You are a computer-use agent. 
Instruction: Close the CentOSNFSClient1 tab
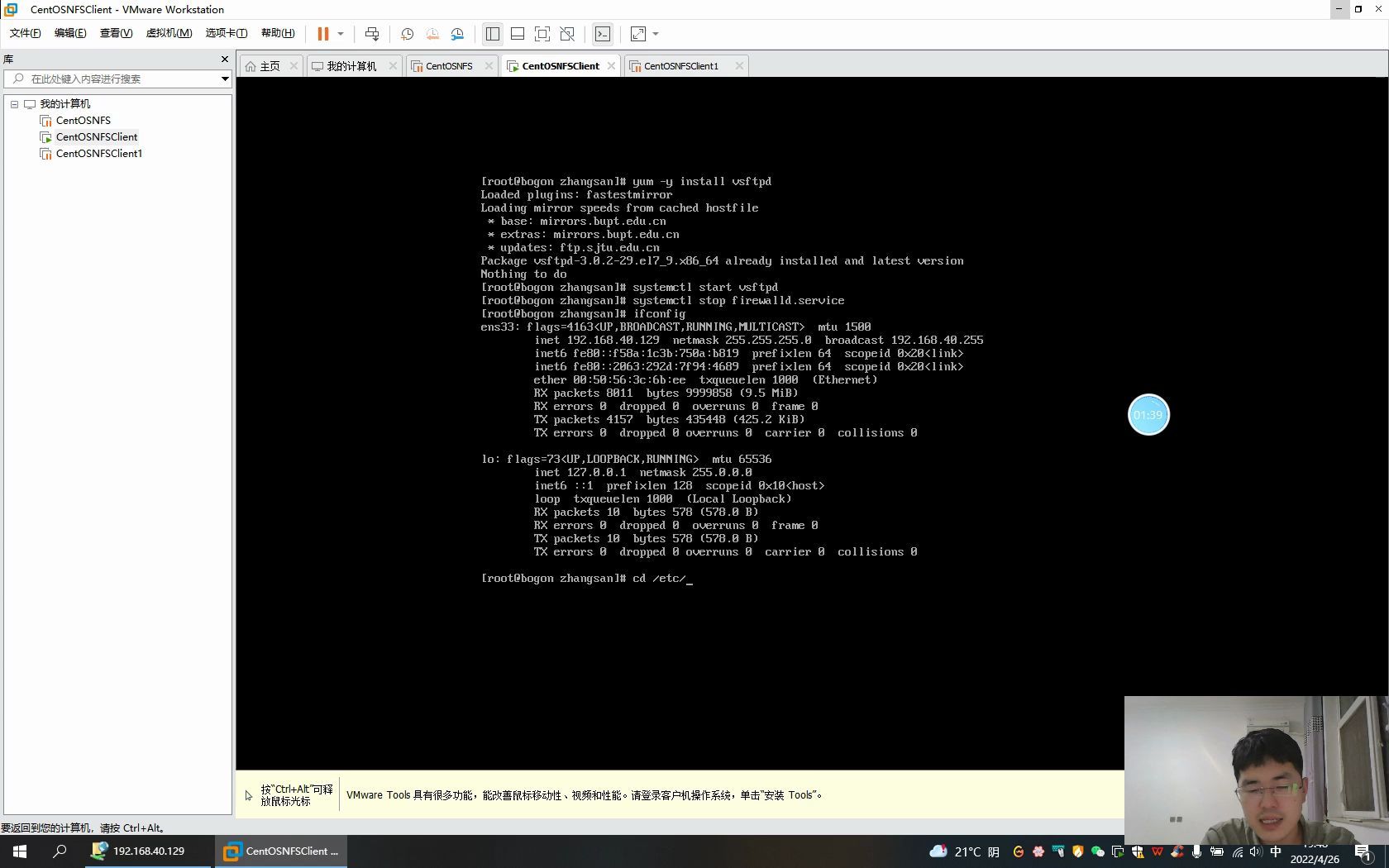pyautogui.click(x=739, y=65)
